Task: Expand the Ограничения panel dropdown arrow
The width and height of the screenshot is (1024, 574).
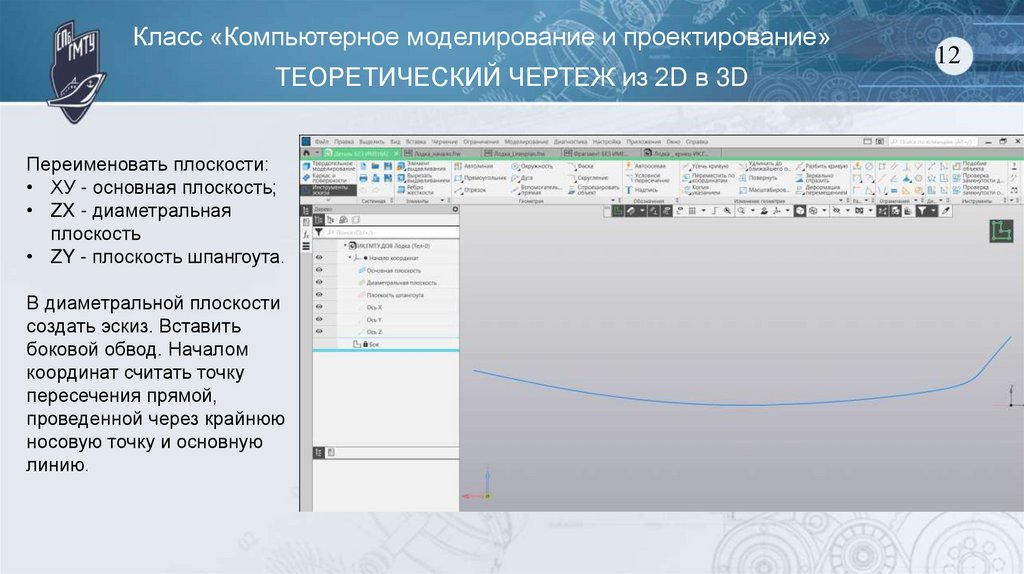Action: [915, 200]
